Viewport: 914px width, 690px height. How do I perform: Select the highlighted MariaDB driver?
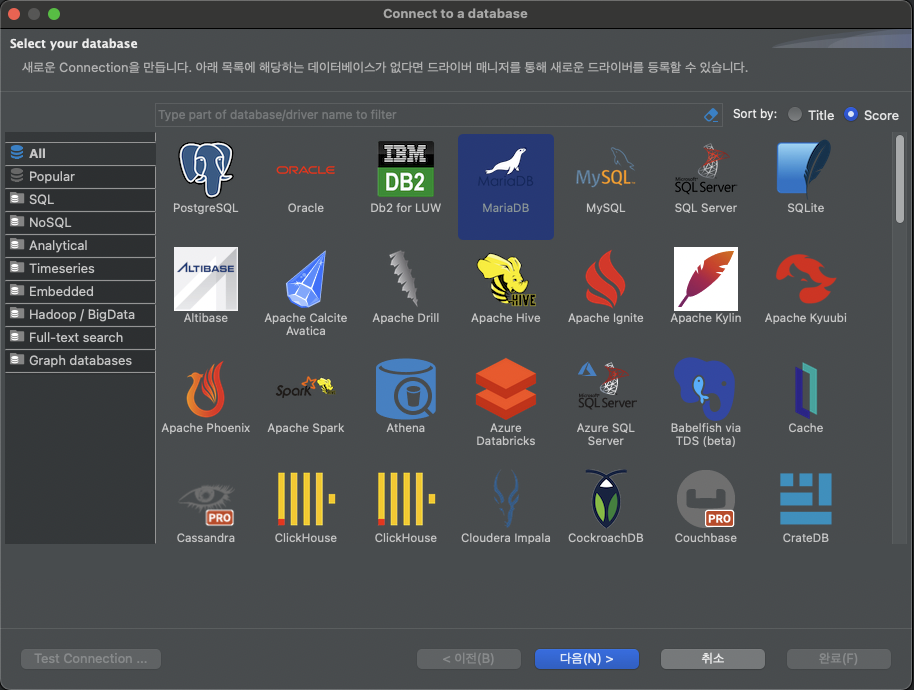[x=505, y=186]
